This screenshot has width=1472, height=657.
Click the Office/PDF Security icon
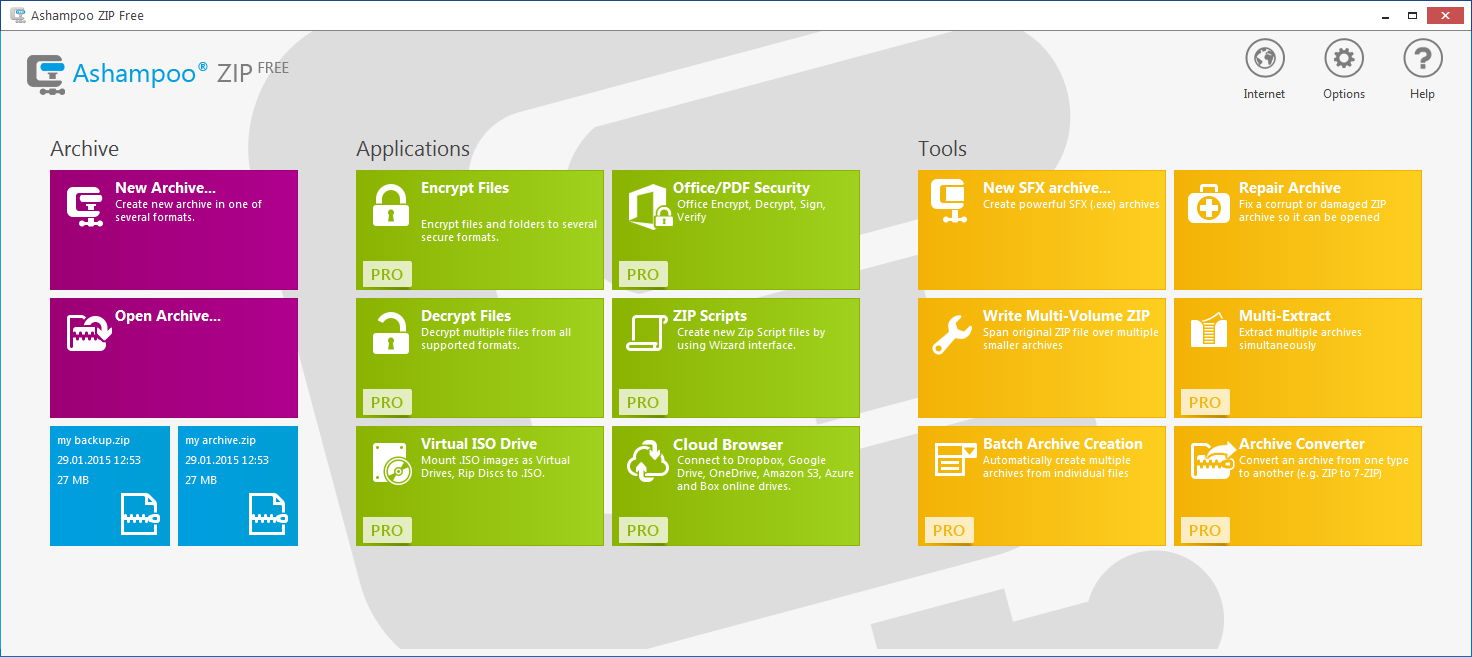pyautogui.click(x=648, y=206)
